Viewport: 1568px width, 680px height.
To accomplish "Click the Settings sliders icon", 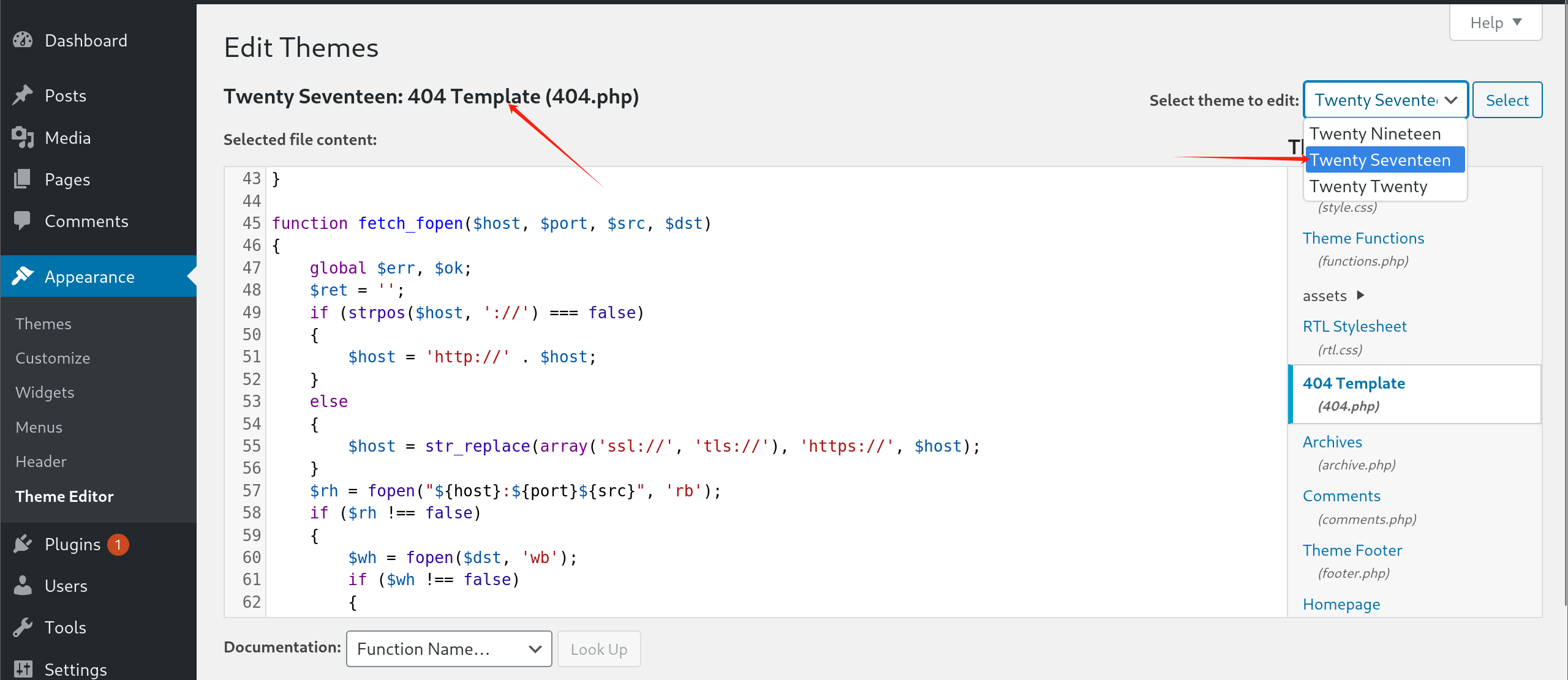I will click(23, 669).
